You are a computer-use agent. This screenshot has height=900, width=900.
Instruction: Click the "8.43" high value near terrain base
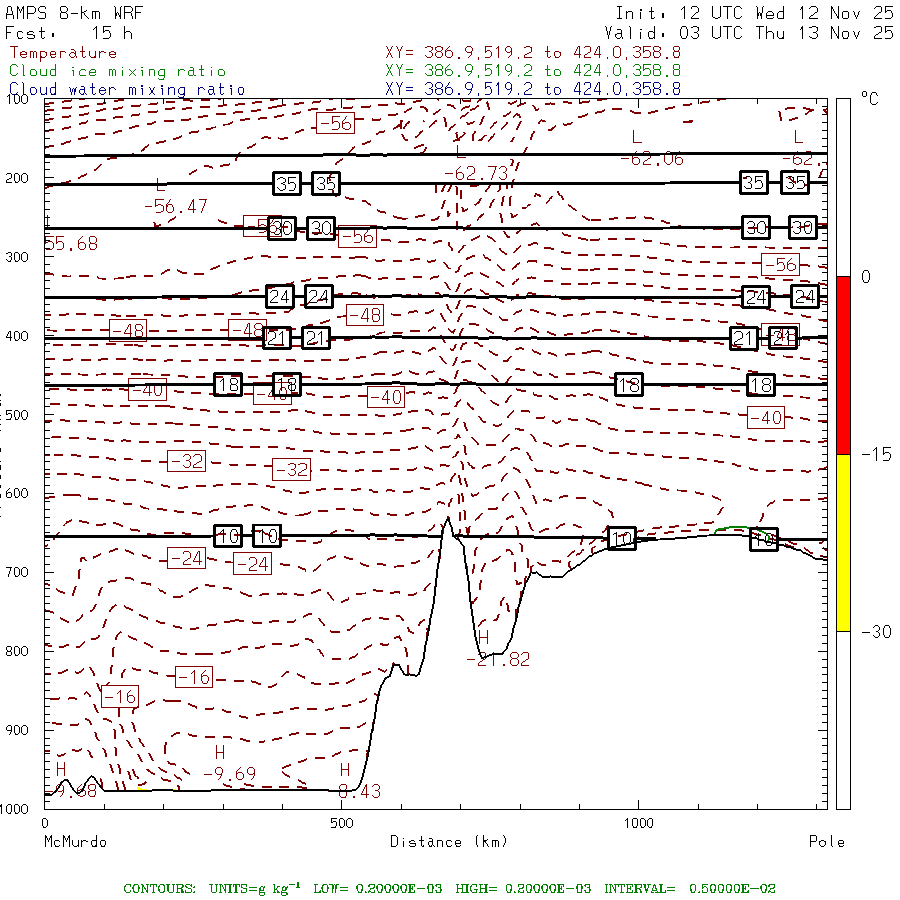[x=360, y=792]
